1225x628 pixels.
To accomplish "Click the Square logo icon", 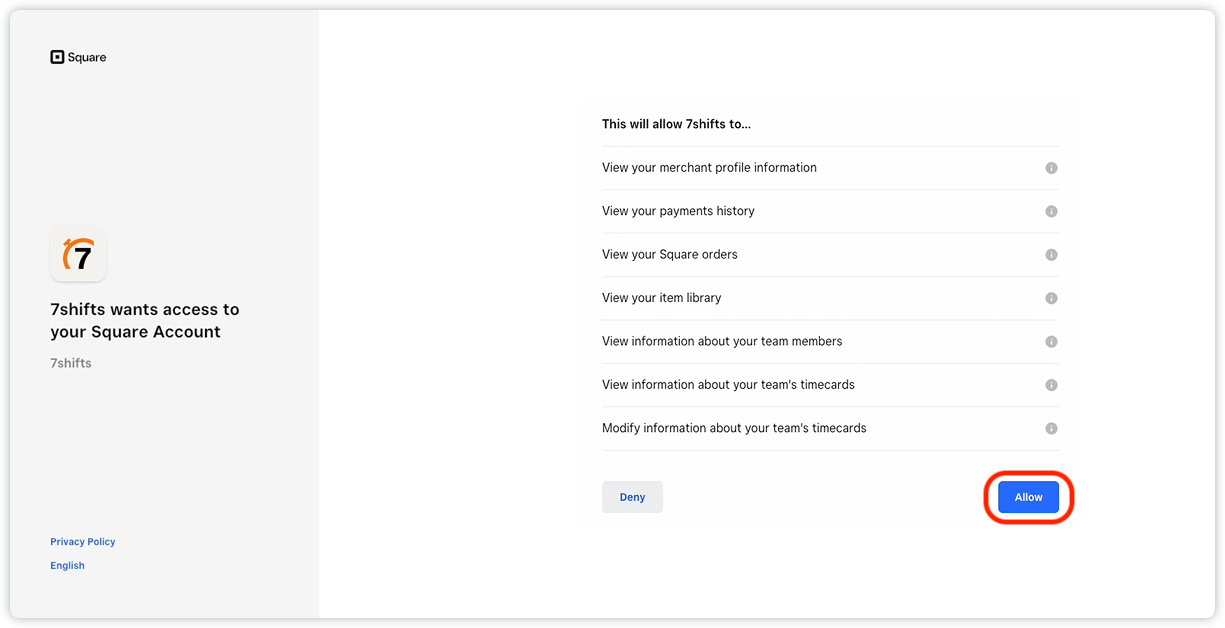I will pos(57,57).
